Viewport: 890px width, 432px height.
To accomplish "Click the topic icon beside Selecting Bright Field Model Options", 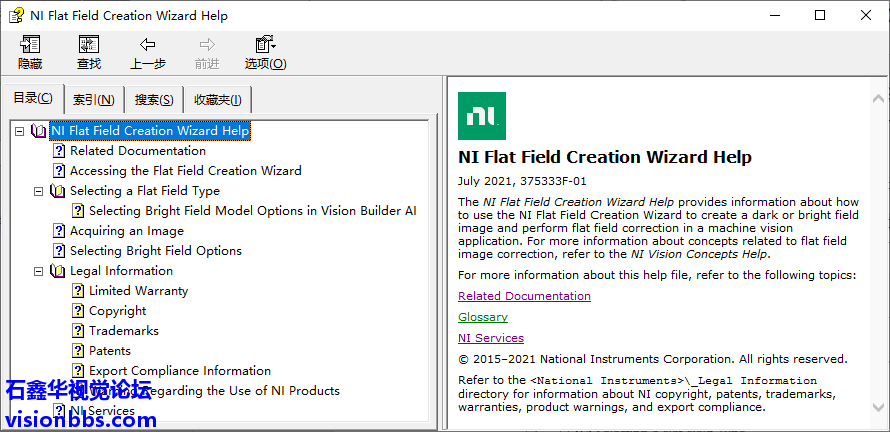I will click(78, 211).
